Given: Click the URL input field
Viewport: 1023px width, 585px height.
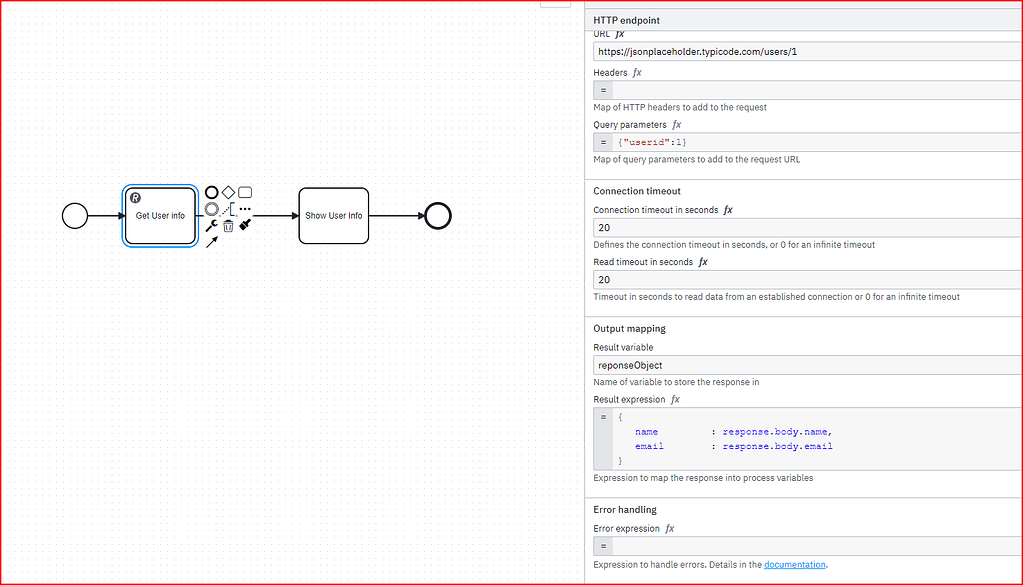Looking at the screenshot, I should 808,52.
